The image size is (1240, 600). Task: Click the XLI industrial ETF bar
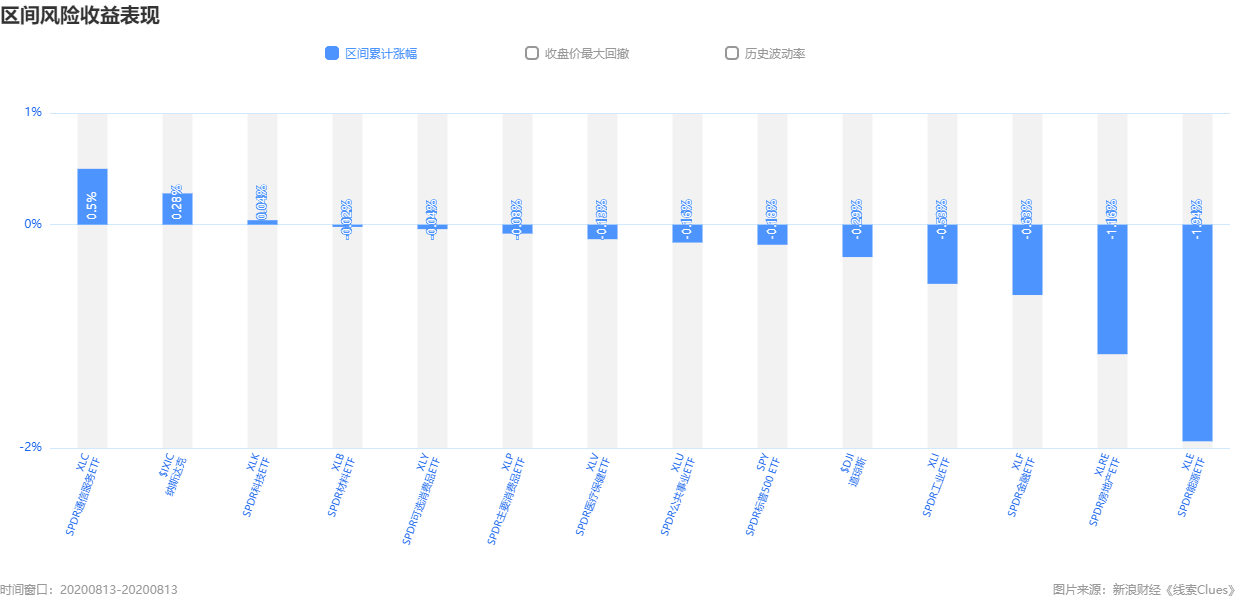click(942, 254)
